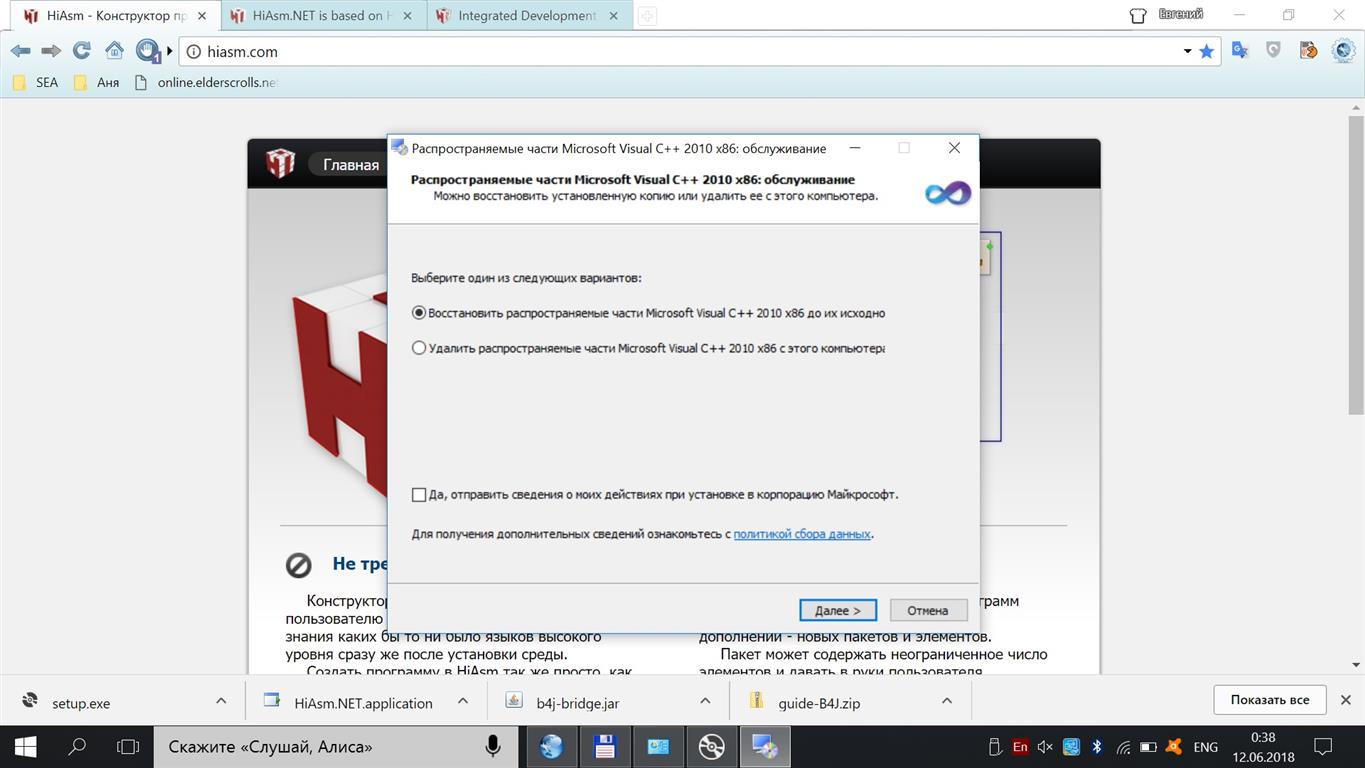Open the disc-shaped app on the taskbar

click(x=711, y=746)
